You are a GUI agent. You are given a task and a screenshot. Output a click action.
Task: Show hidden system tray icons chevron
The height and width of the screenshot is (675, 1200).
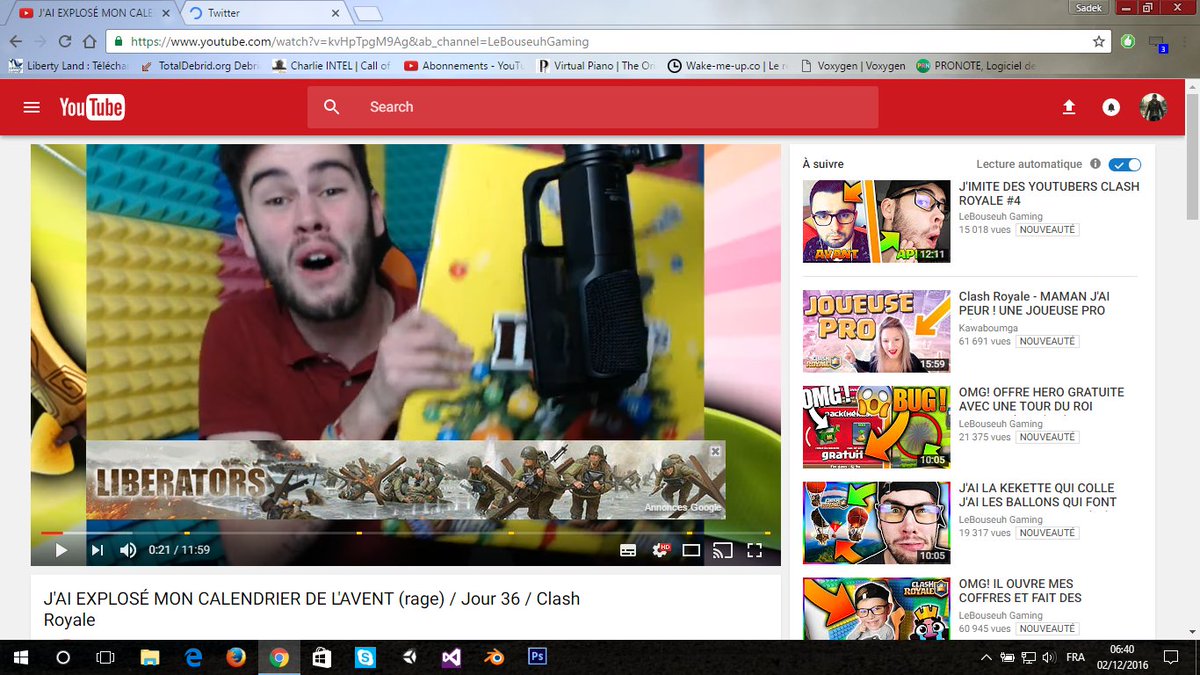986,657
